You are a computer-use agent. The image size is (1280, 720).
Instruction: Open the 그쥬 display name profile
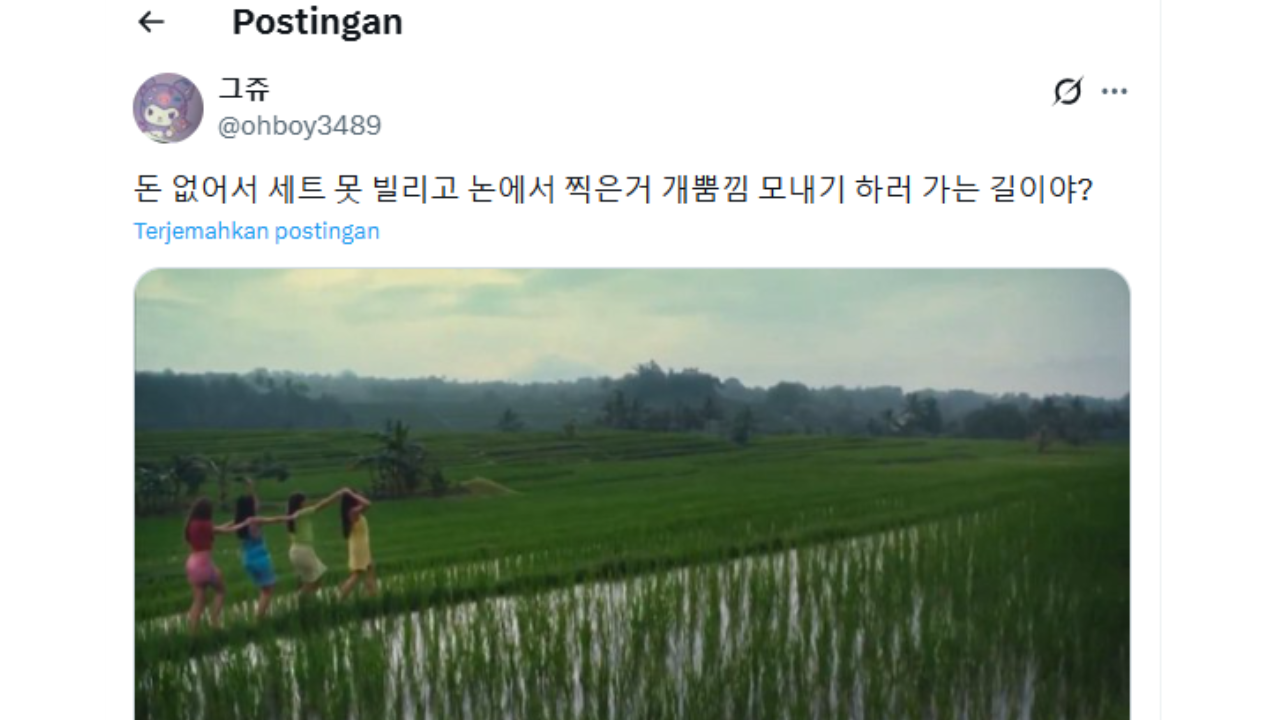pos(245,90)
